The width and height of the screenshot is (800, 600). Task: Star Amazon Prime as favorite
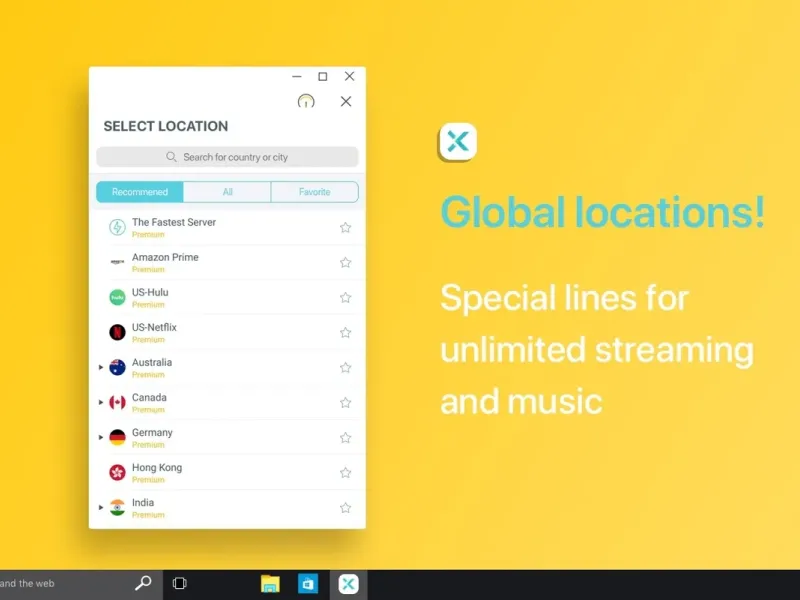click(x=345, y=262)
